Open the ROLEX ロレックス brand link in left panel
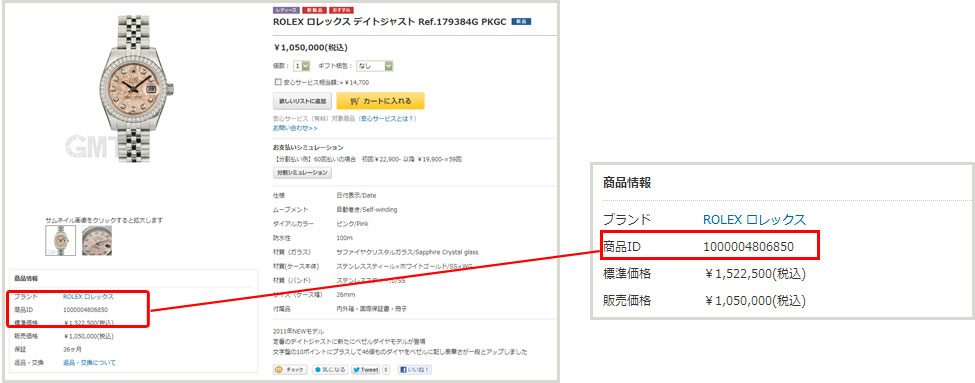Viewport: 975px width, 383px height. tap(88, 297)
